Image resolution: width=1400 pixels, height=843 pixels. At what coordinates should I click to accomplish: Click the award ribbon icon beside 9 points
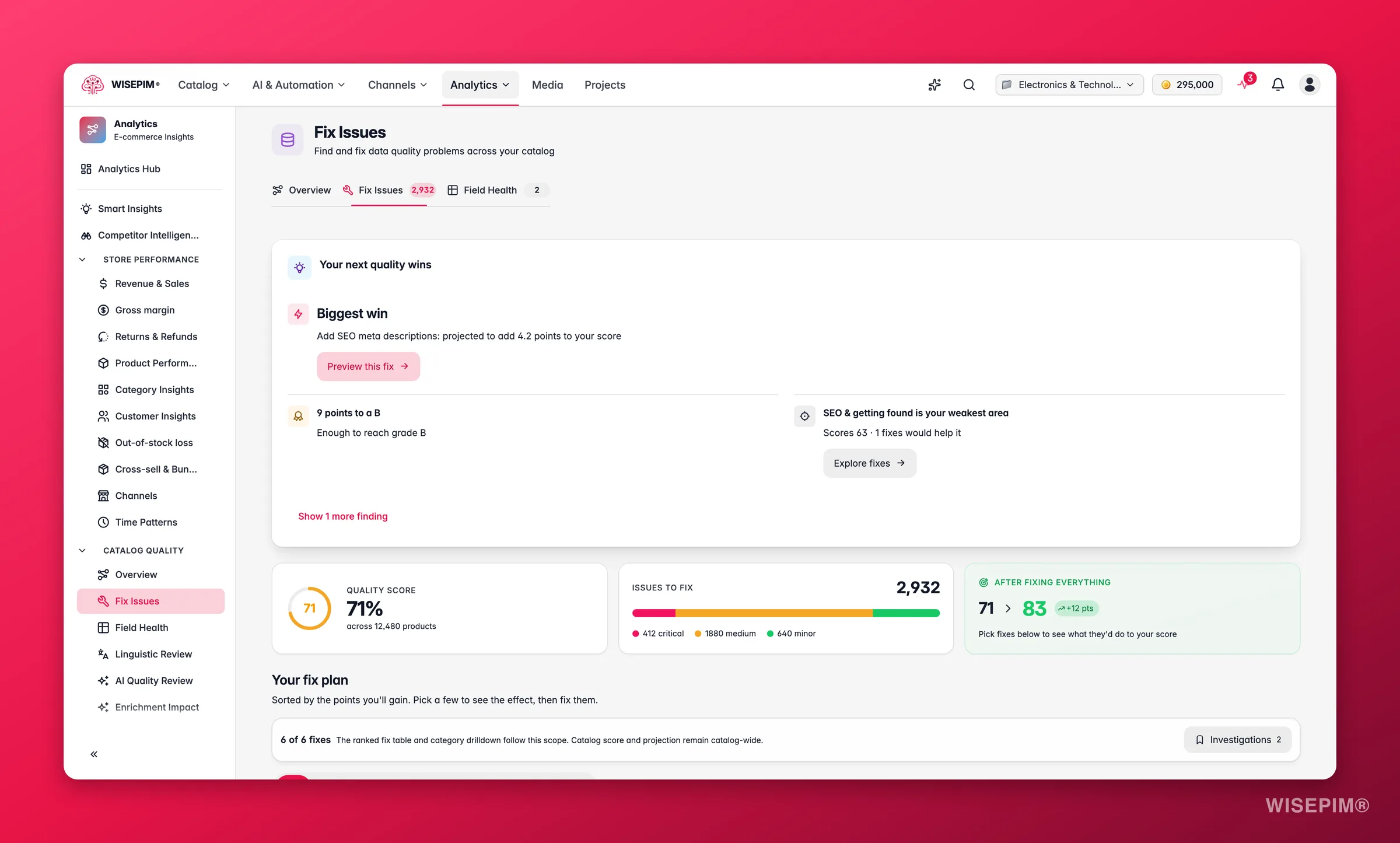(x=298, y=416)
